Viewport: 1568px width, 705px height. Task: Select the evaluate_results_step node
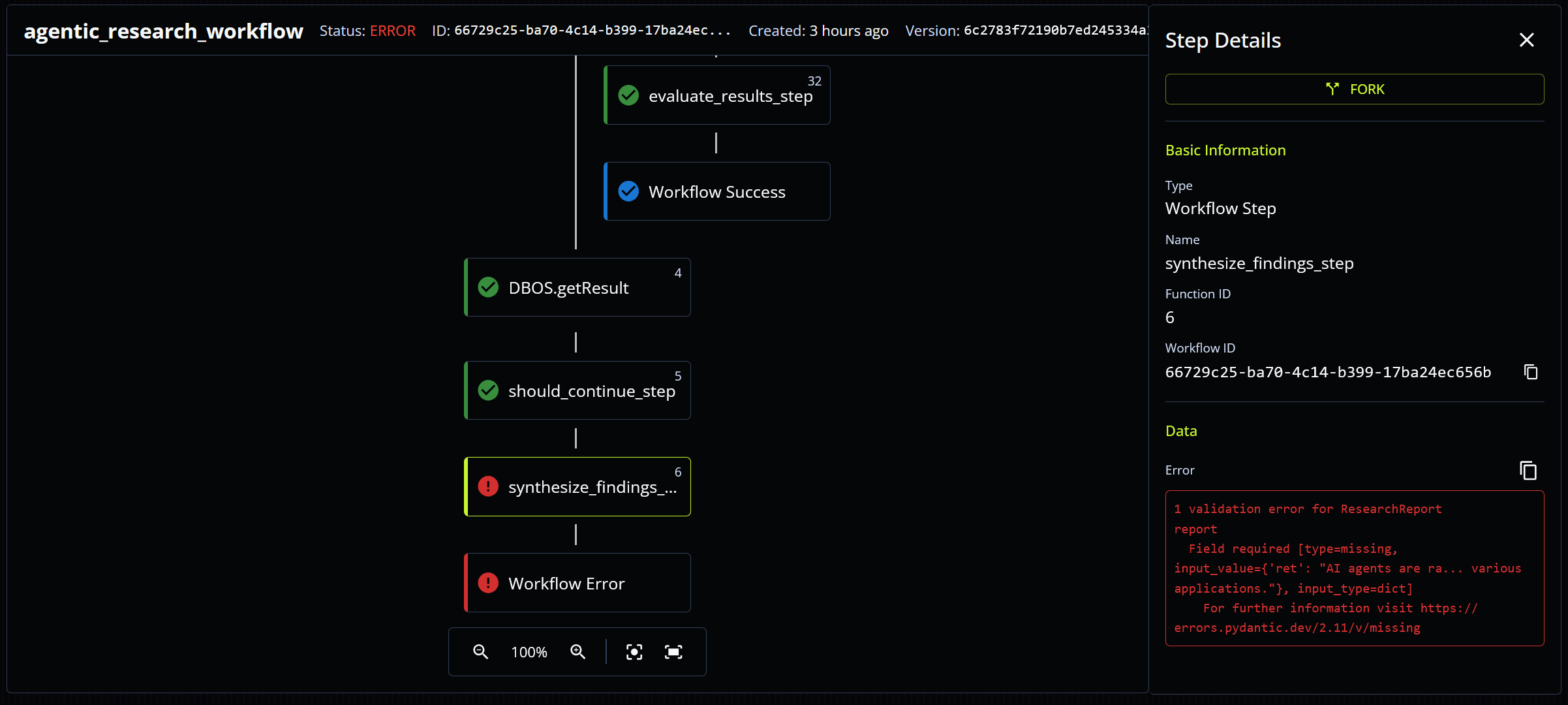point(716,95)
